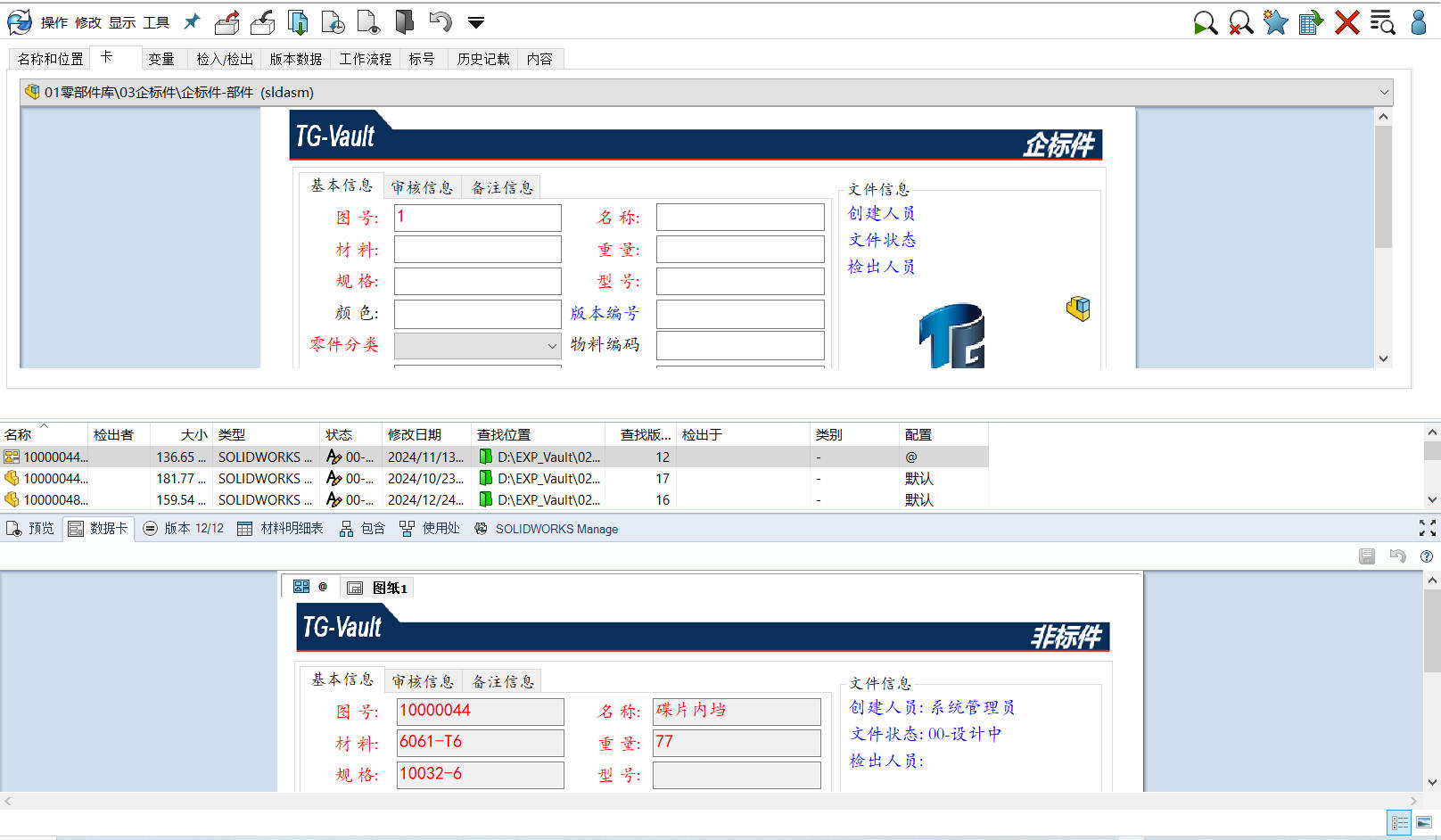Click the clear search magnifier icon
1441x840 pixels.
pos(1240,22)
